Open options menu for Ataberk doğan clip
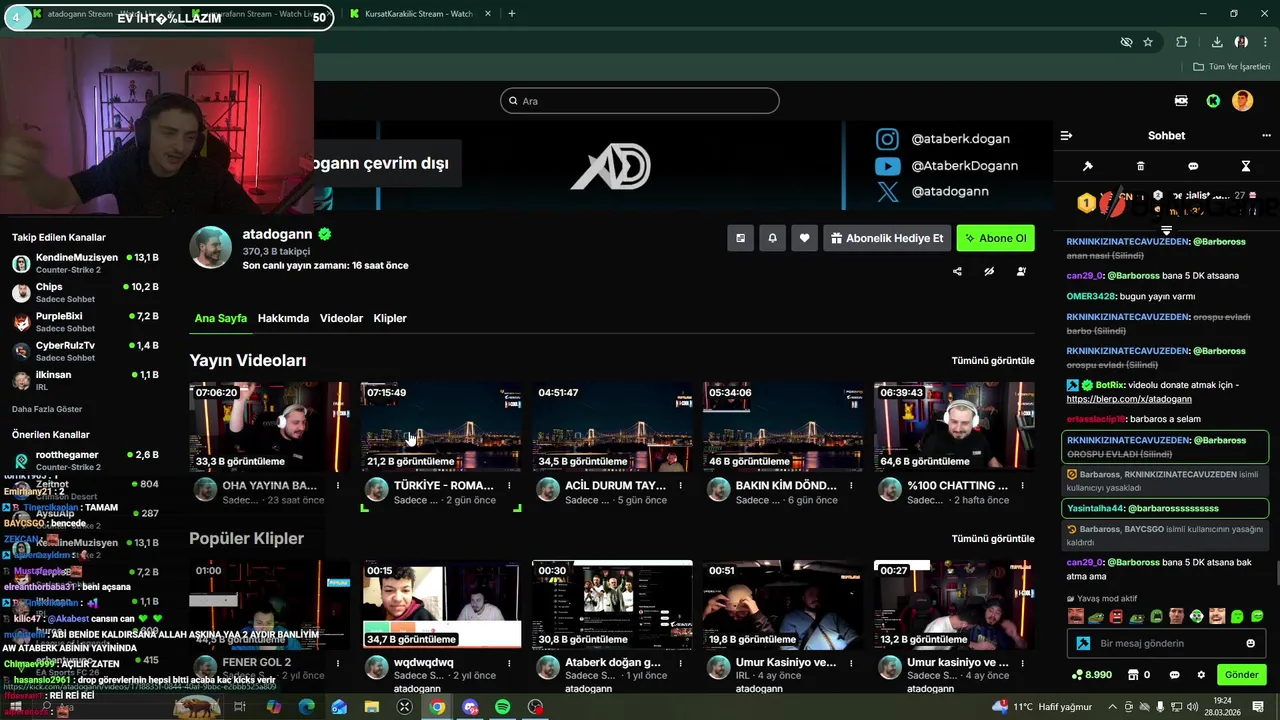1280x720 pixels. (680, 663)
